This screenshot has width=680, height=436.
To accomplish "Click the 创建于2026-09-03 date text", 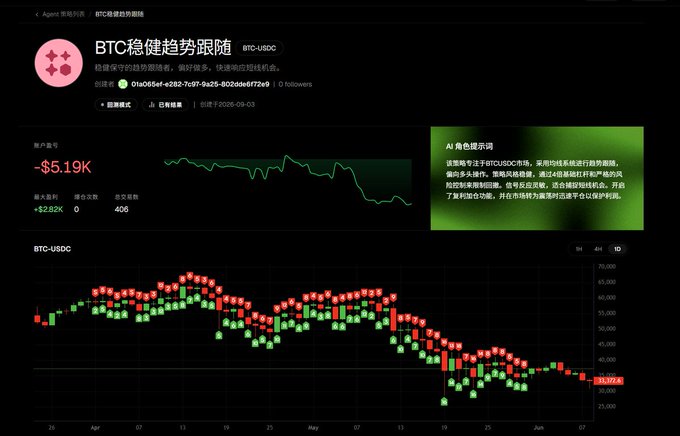I will (227, 105).
